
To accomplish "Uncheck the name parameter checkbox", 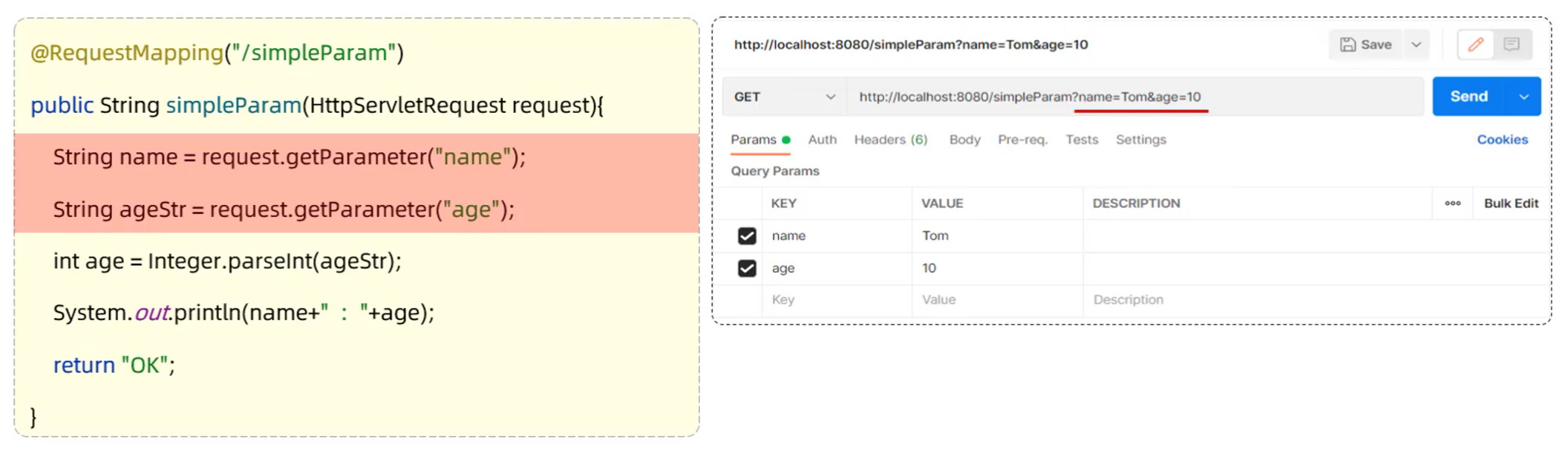I will (747, 236).
